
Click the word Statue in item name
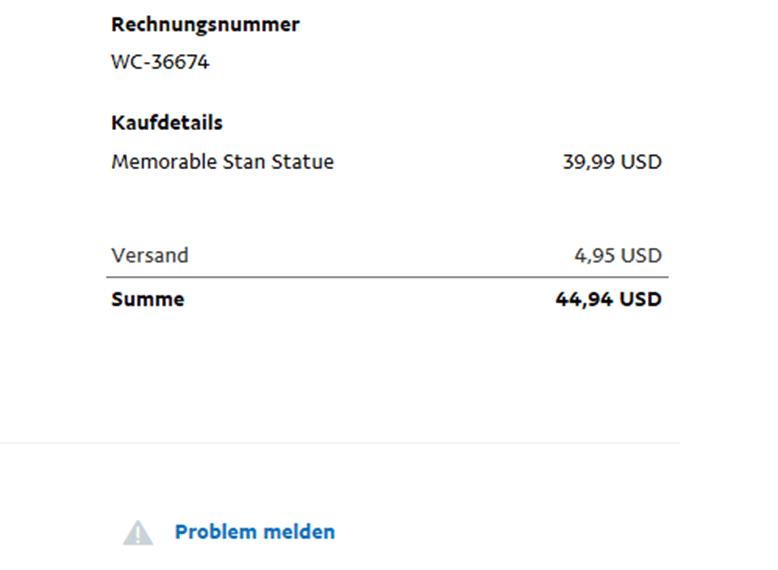pos(303,162)
